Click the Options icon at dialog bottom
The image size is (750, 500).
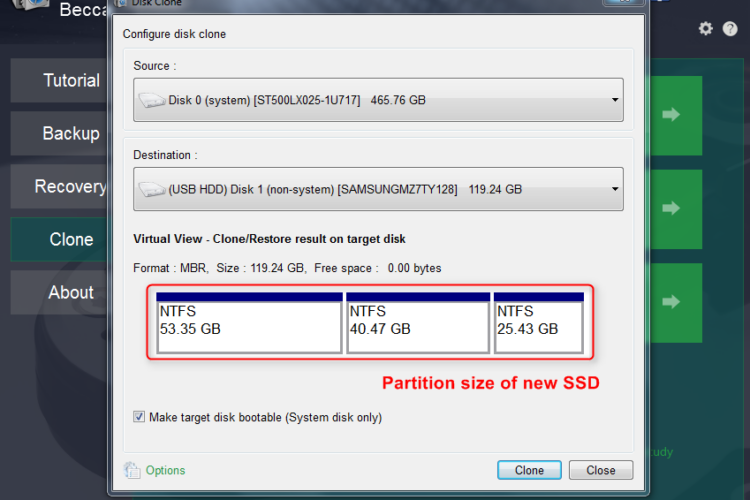(x=132, y=470)
